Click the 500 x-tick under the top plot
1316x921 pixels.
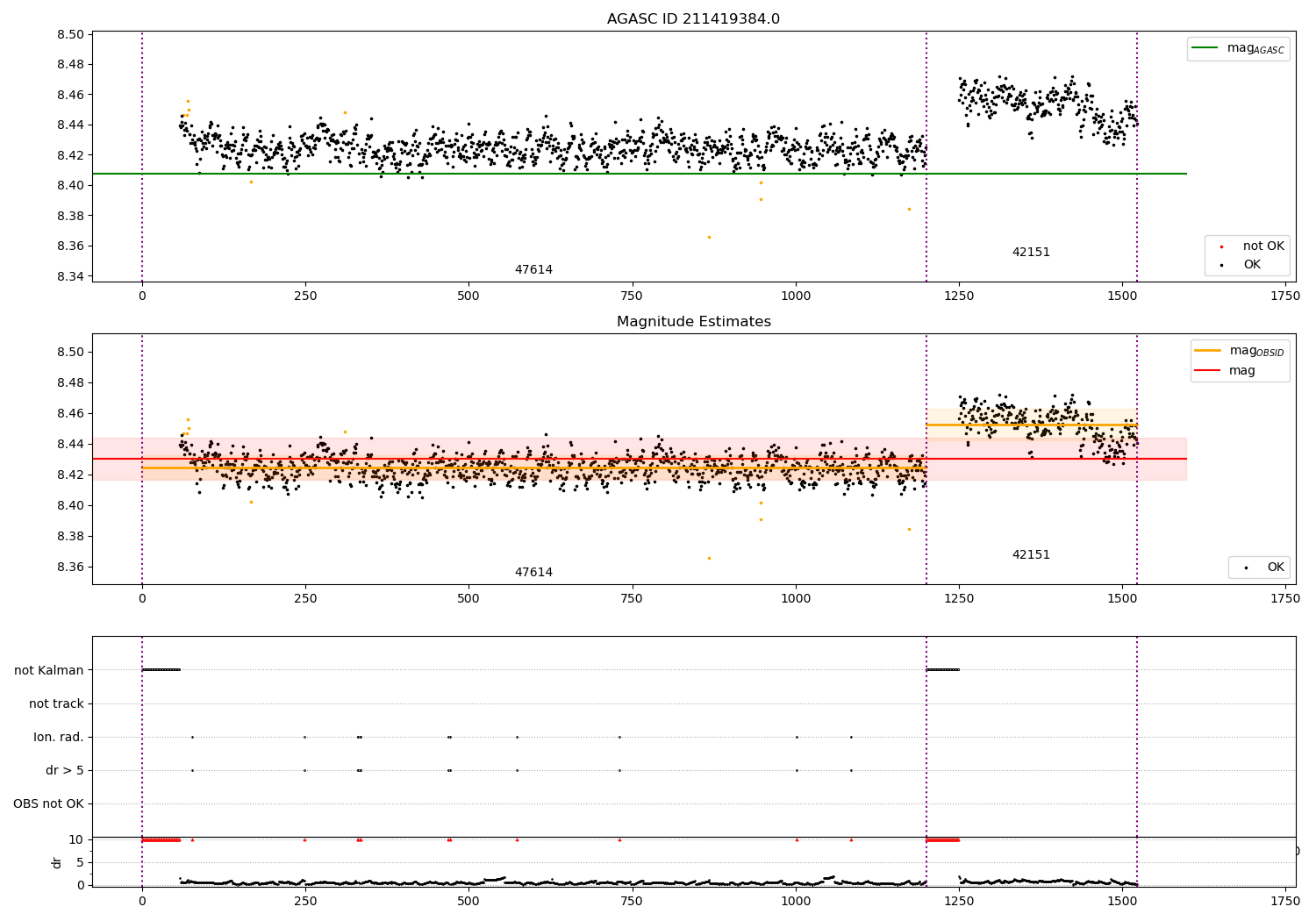pyautogui.click(x=468, y=296)
